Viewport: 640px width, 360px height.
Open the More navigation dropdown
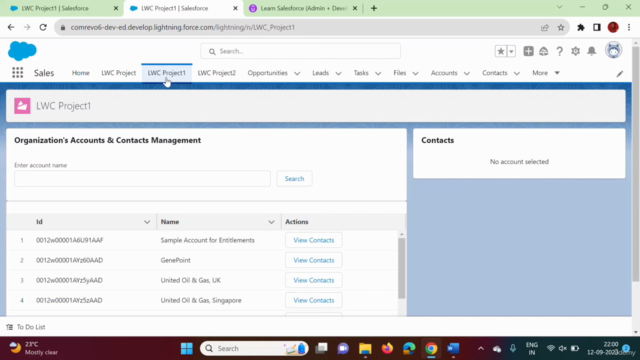tap(546, 73)
